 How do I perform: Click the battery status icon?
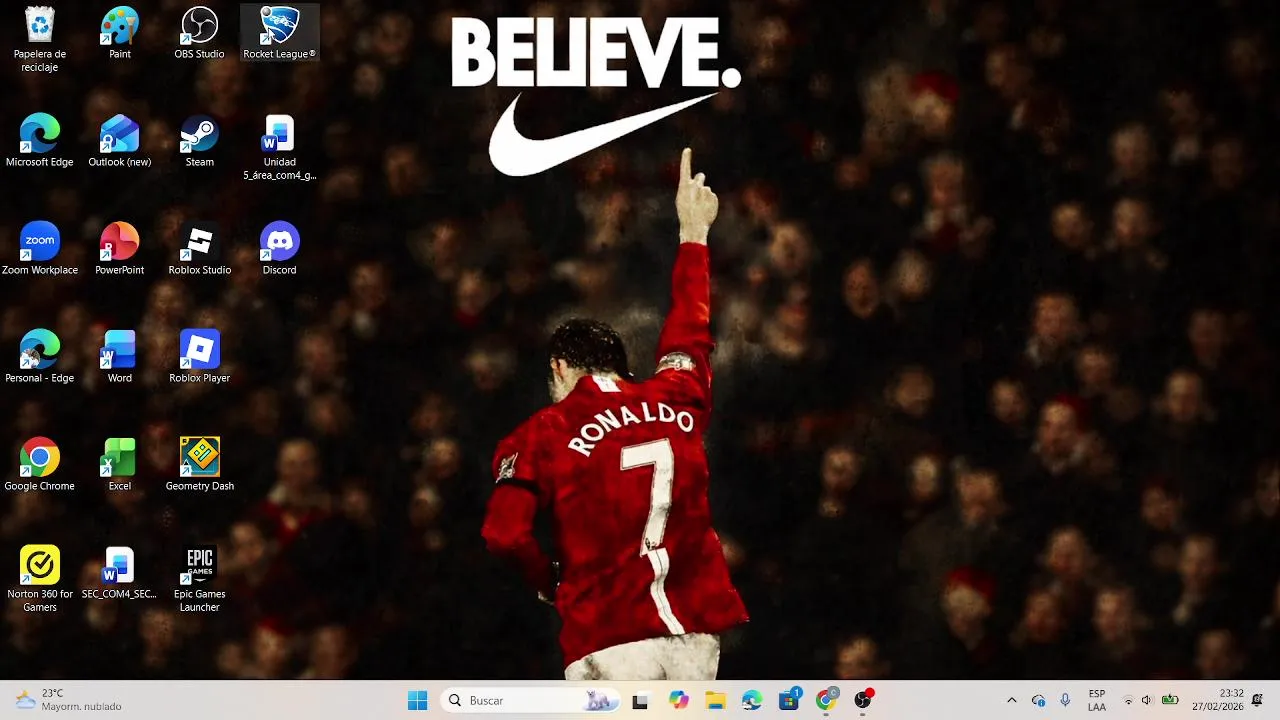point(1169,700)
